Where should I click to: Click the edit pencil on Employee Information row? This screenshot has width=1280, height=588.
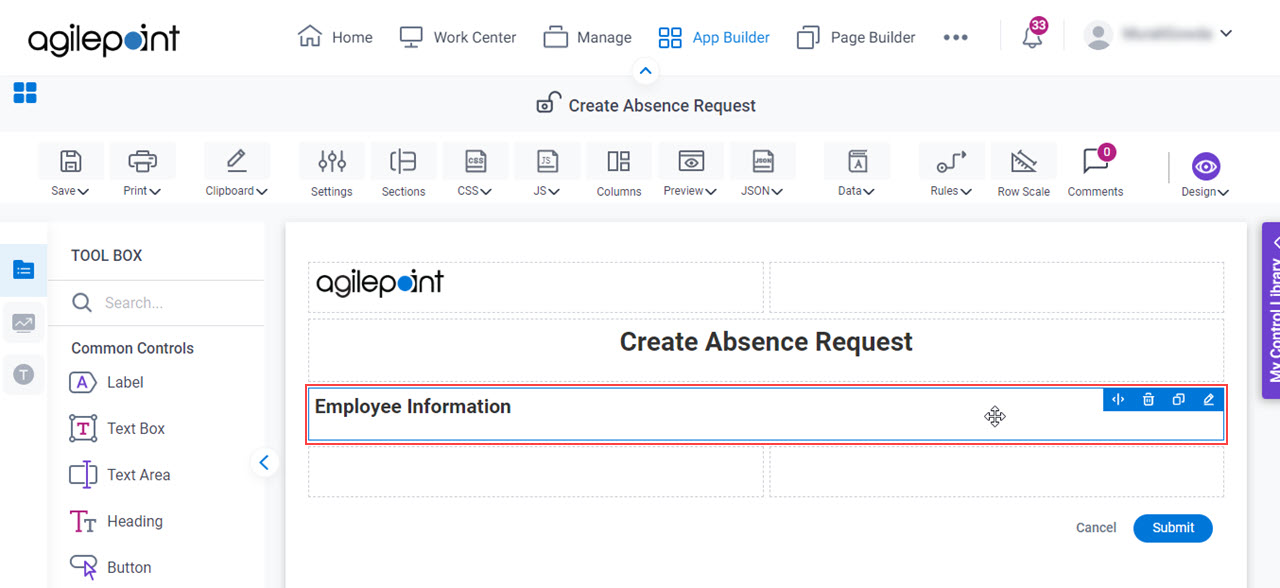coord(1208,399)
